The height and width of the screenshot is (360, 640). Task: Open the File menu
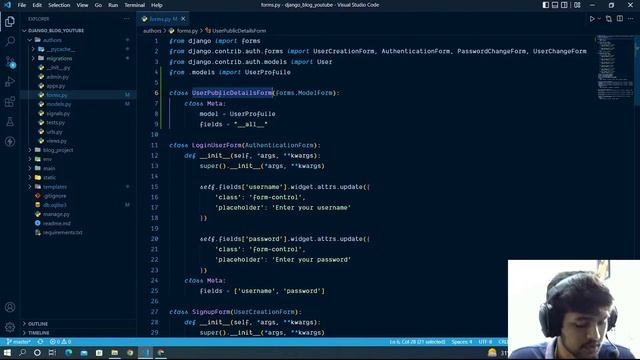(x=22, y=5)
